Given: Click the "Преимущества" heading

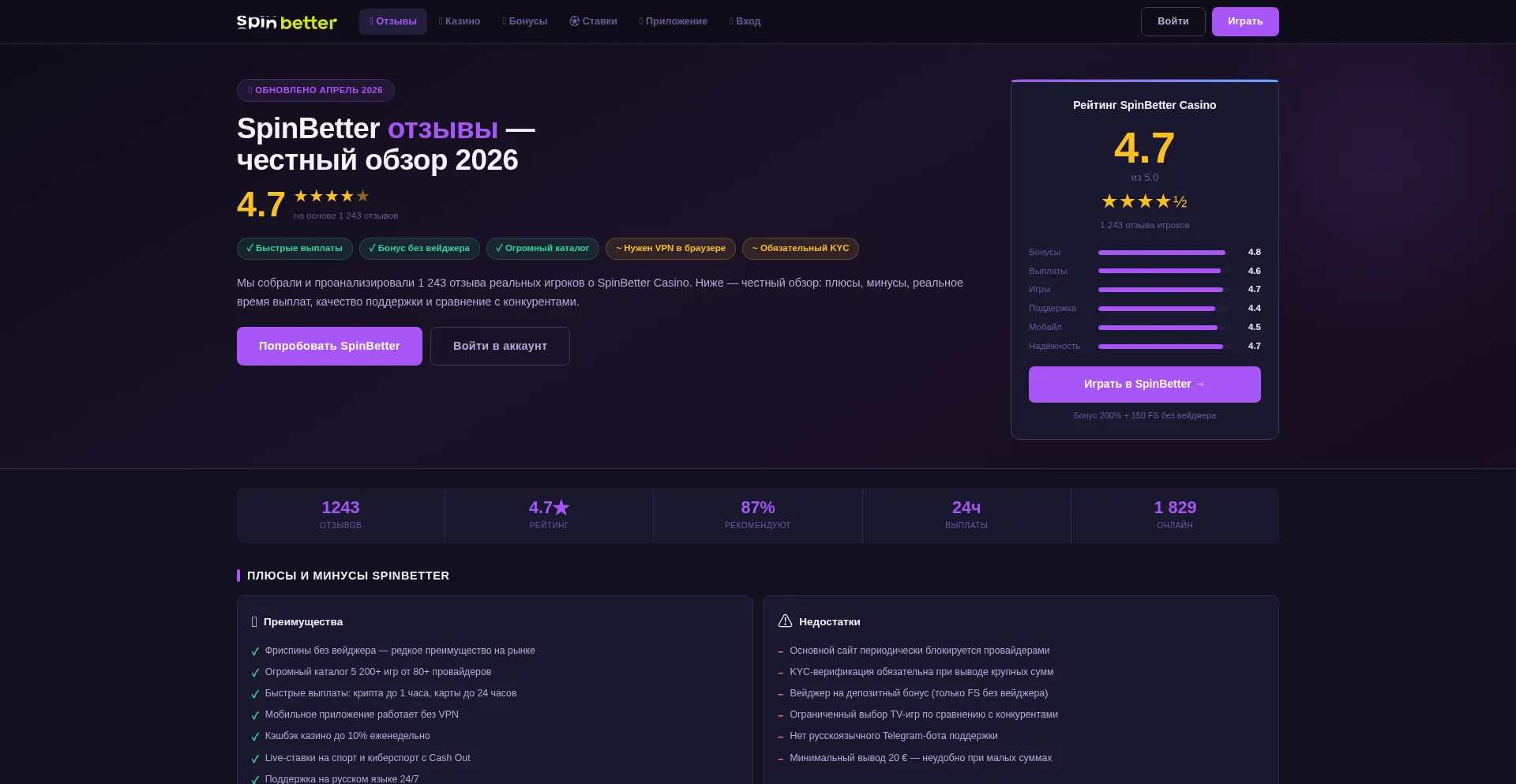Looking at the screenshot, I should click(x=303, y=622).
